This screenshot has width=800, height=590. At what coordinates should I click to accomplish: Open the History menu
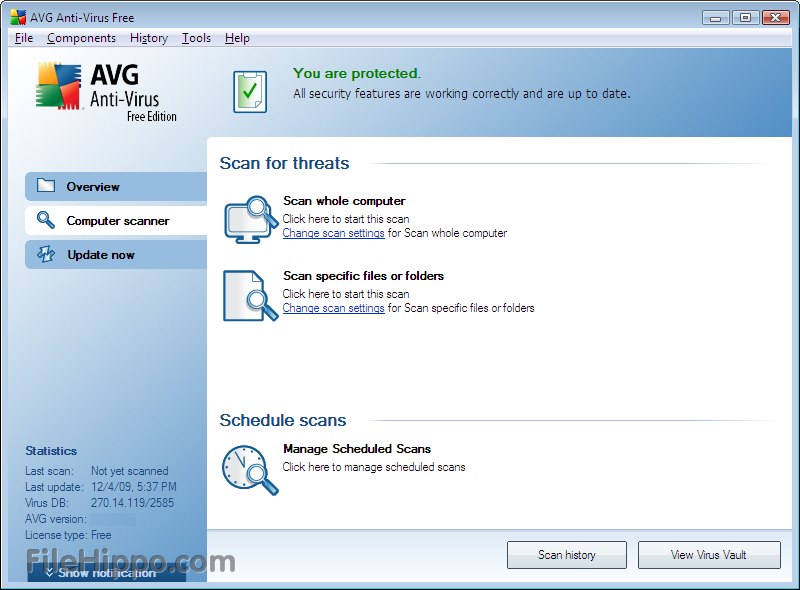click(148, 38)
